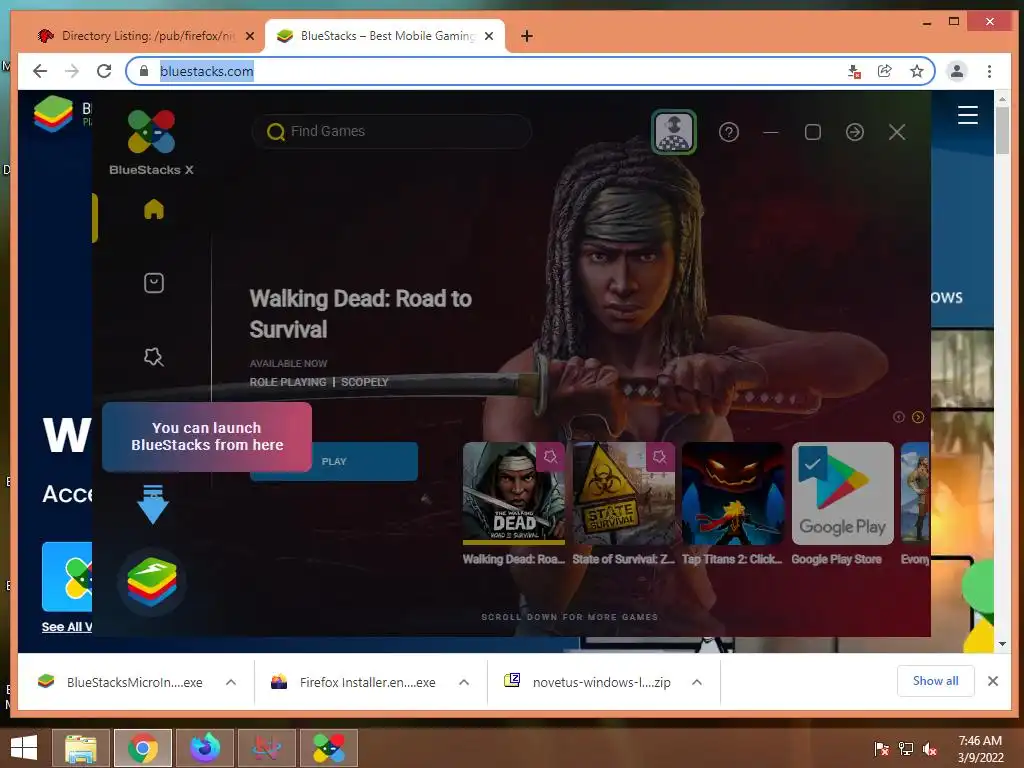This screenshot has height=768, width=1024.
Task: Favorite the State of Survival thumbnail badge
Action: pyautogui.click(x=660, y=456)
